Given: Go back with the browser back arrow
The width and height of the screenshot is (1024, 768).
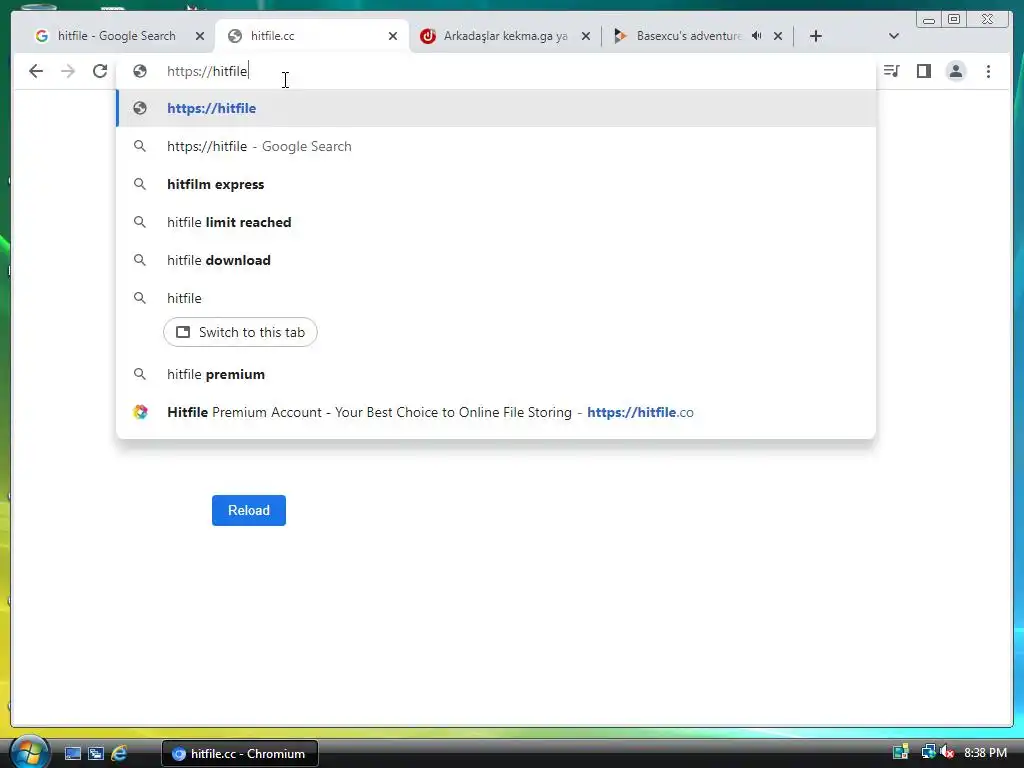Looking at the screenshot, I should coord(36,71).
